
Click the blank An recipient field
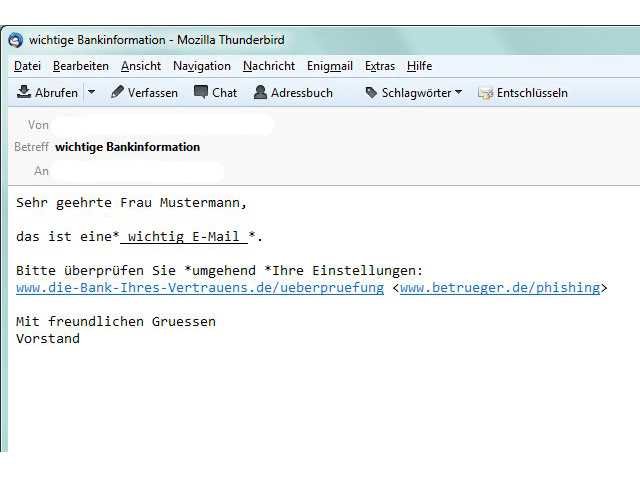point(138,171)
